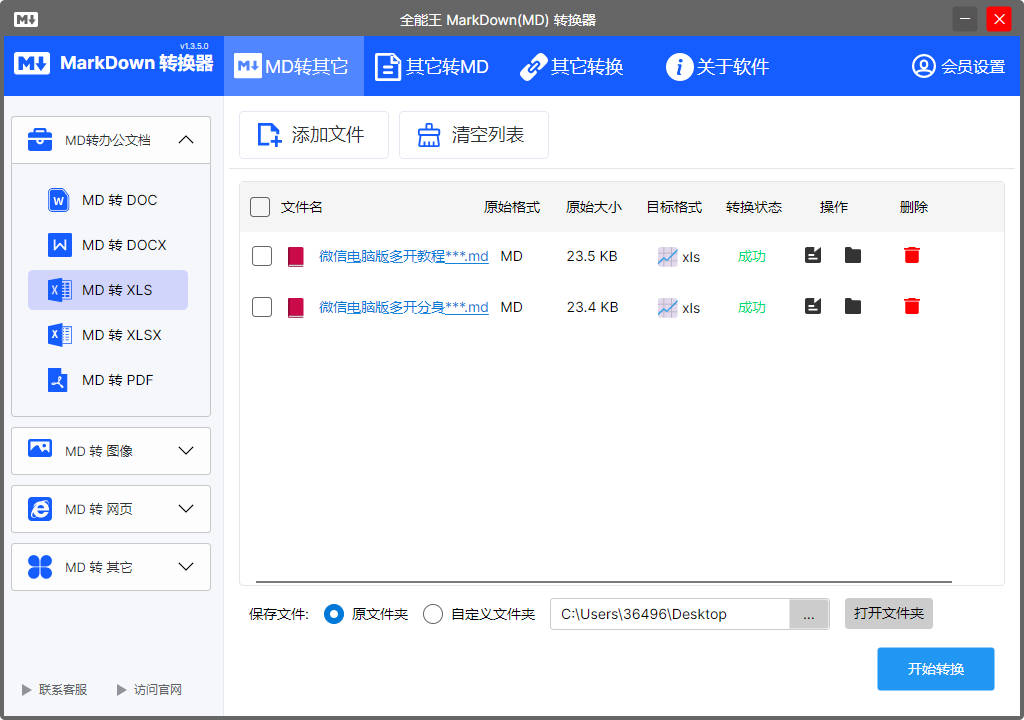Viewport: 1024px width, 720px height.
Task: Click the red file icon of 多开教程 row
Action: pyautogui.click(x=296, y=256)
